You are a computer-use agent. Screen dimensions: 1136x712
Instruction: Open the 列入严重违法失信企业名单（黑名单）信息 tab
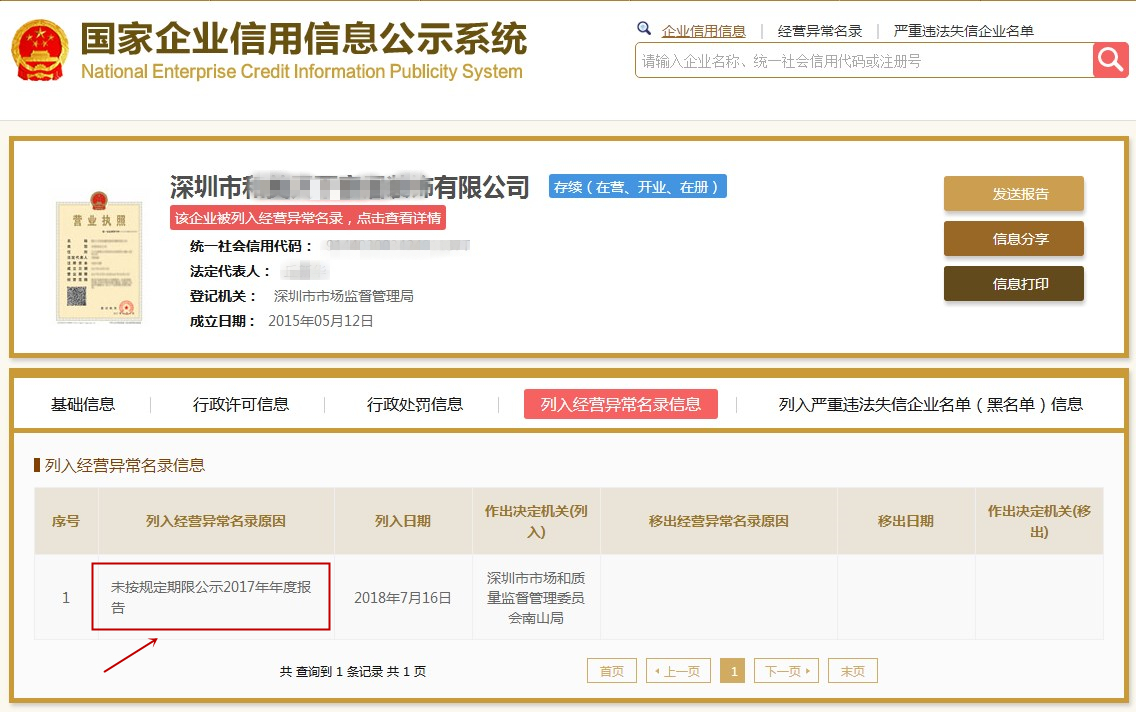coord(930,404)
